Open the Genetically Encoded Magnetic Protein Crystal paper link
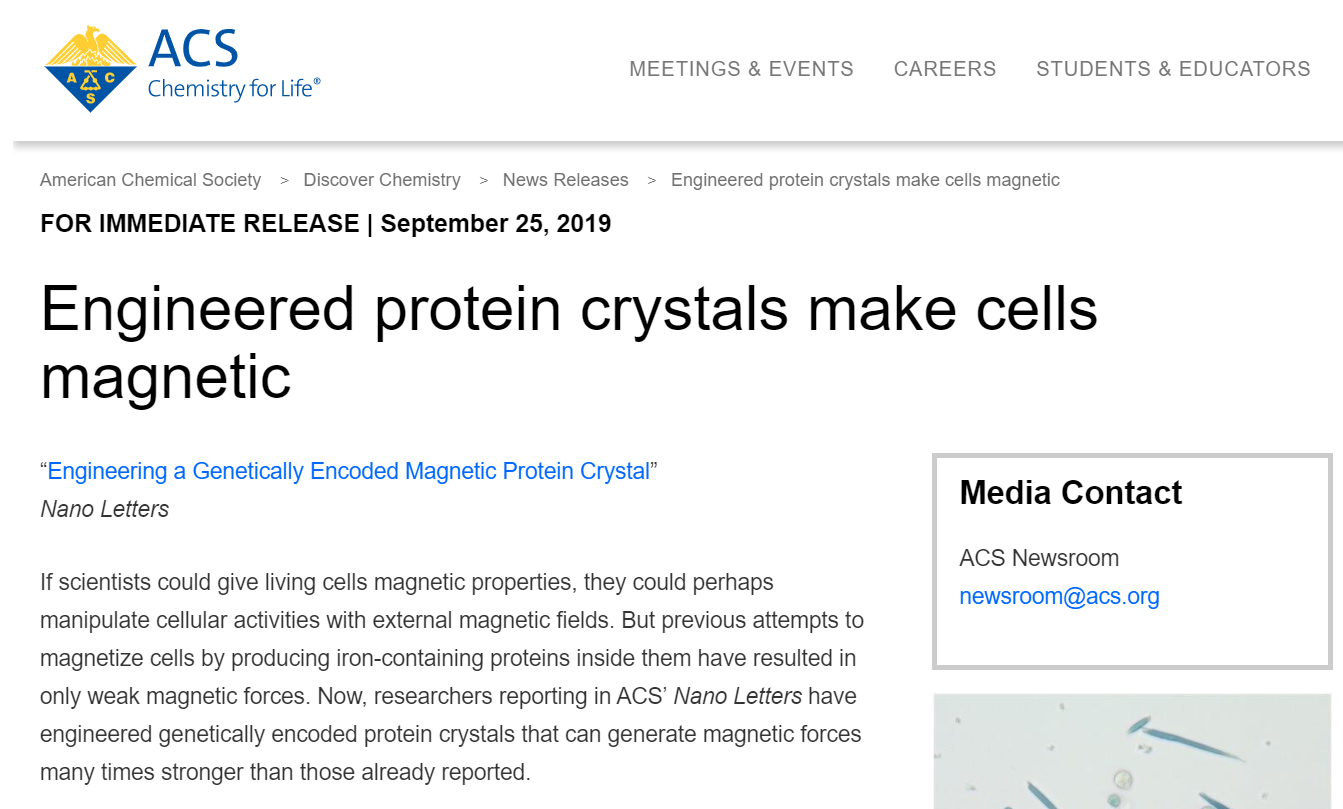 pos(349,471)
